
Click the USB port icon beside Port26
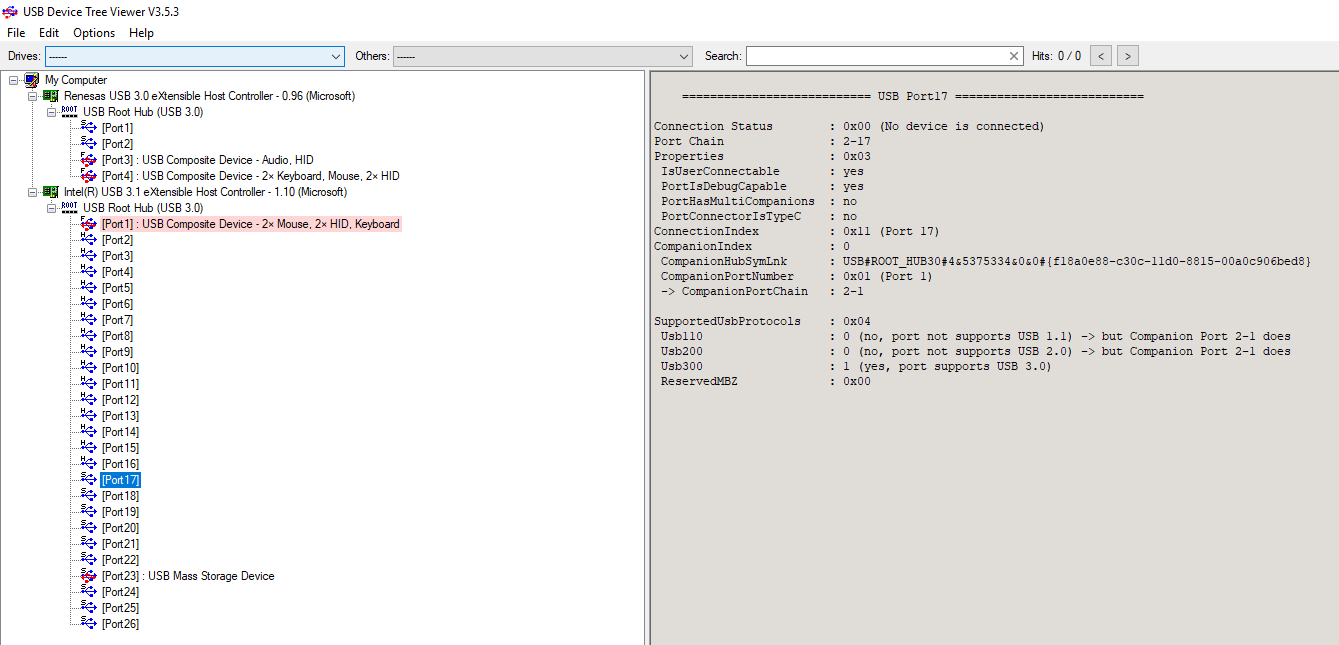(x=89, y=624)
